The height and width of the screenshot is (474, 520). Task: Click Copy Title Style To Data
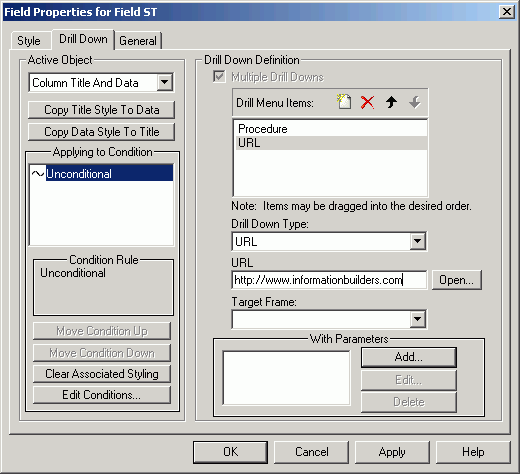pos(101,110)
